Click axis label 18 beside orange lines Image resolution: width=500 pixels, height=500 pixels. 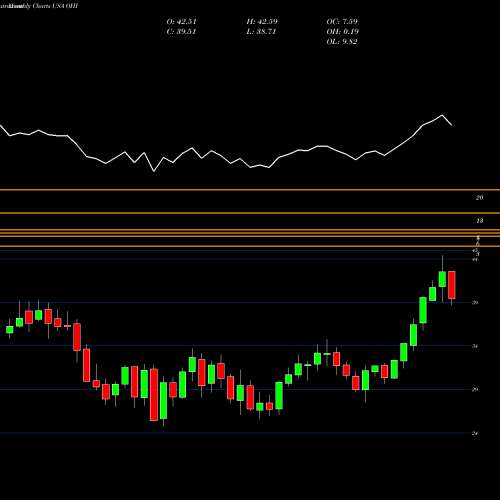pyautogui.click(x=479, y=221)
